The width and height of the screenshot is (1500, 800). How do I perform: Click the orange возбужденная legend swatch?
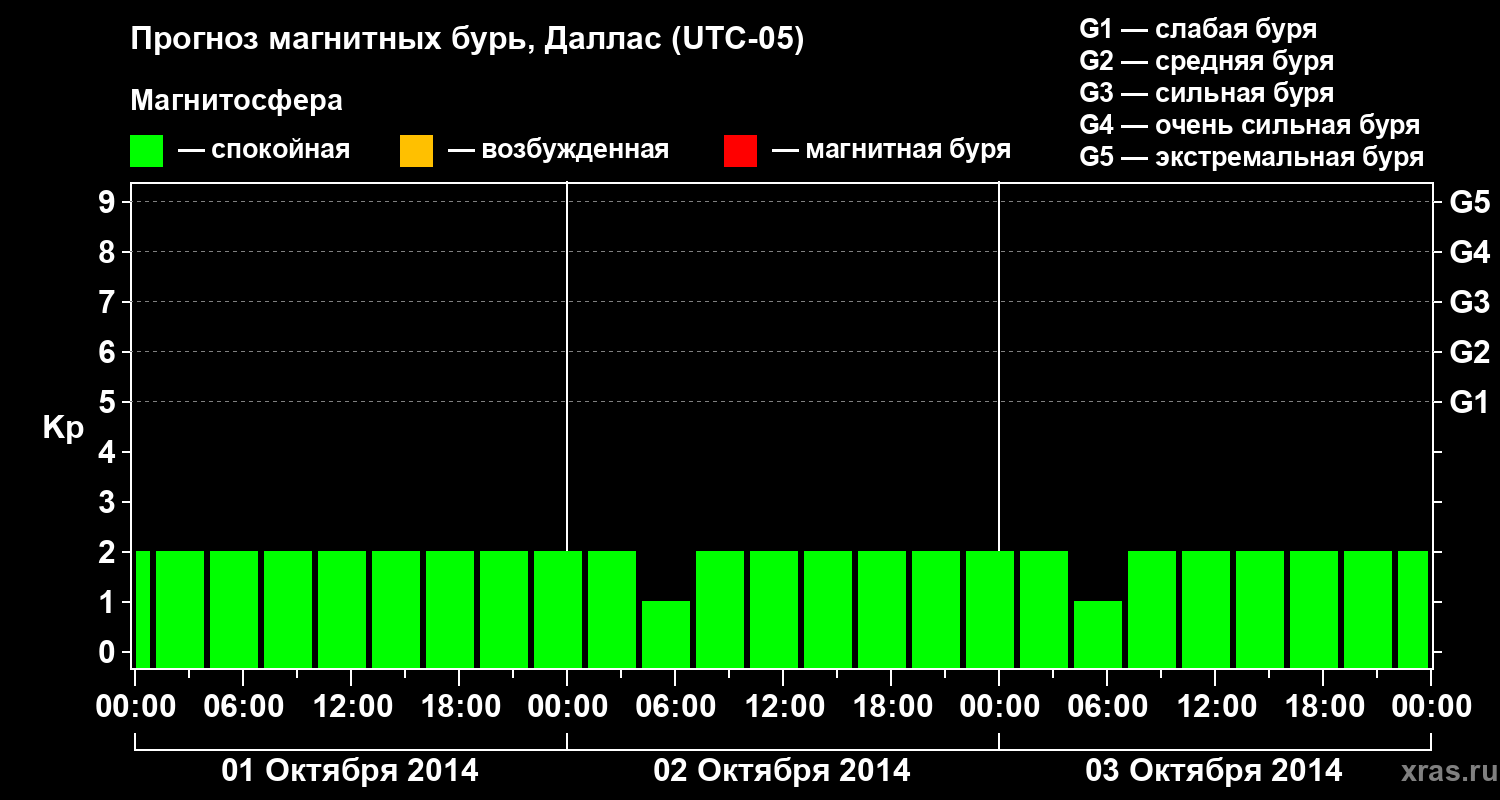pos(416,151)
